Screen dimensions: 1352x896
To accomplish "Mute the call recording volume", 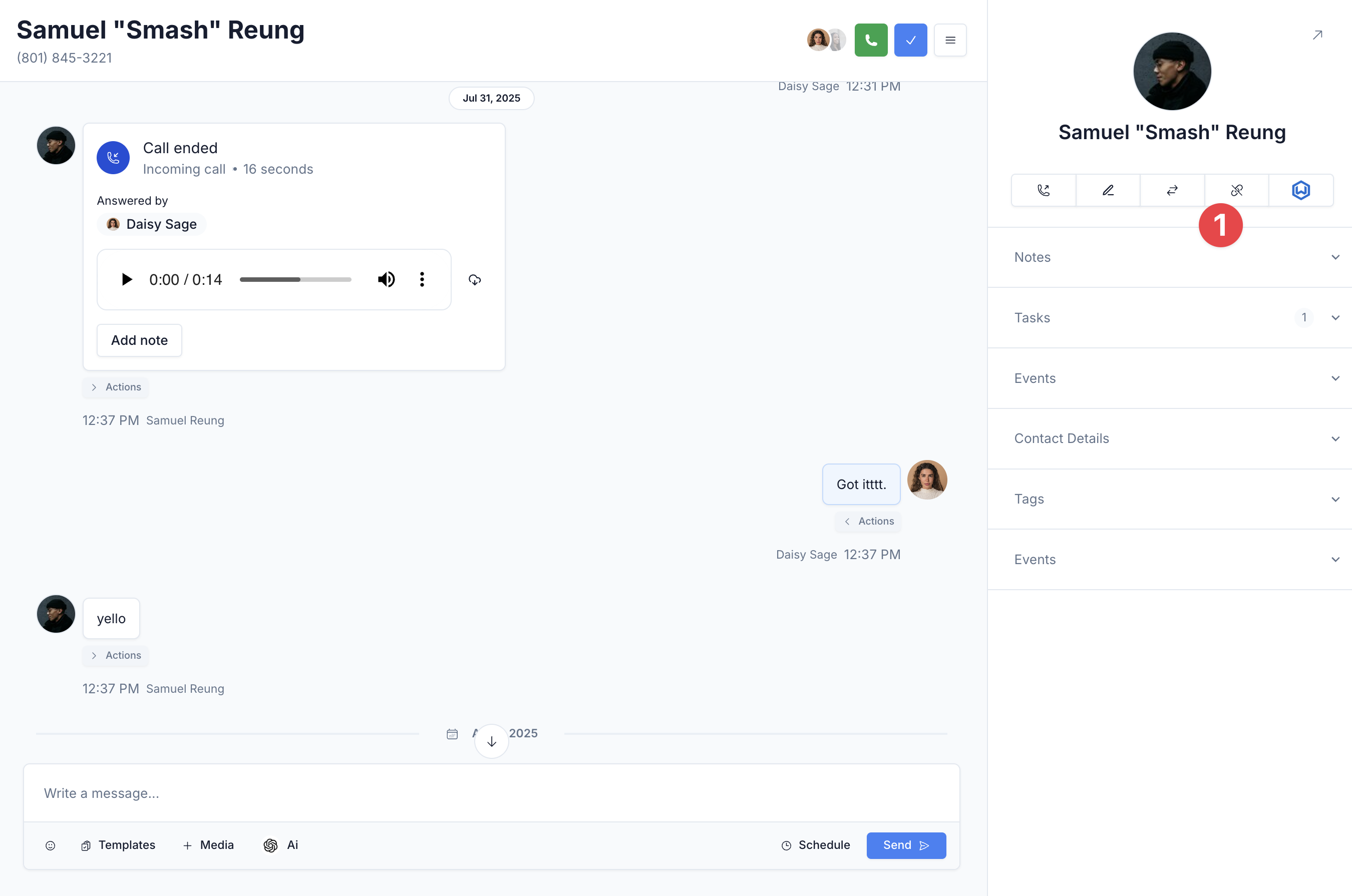I will tap(386, 279).
